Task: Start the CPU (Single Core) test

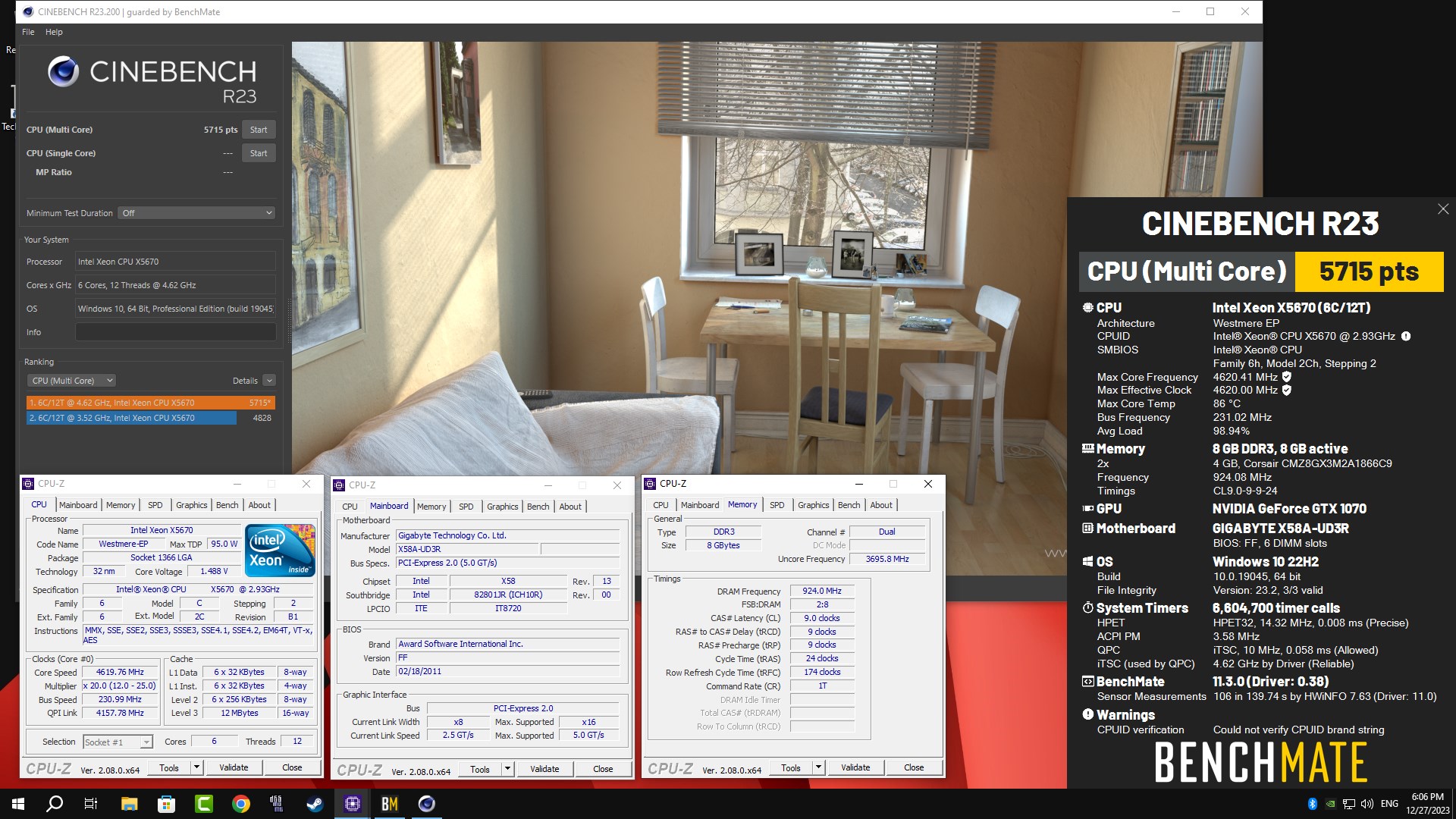Action: (259, 153)
